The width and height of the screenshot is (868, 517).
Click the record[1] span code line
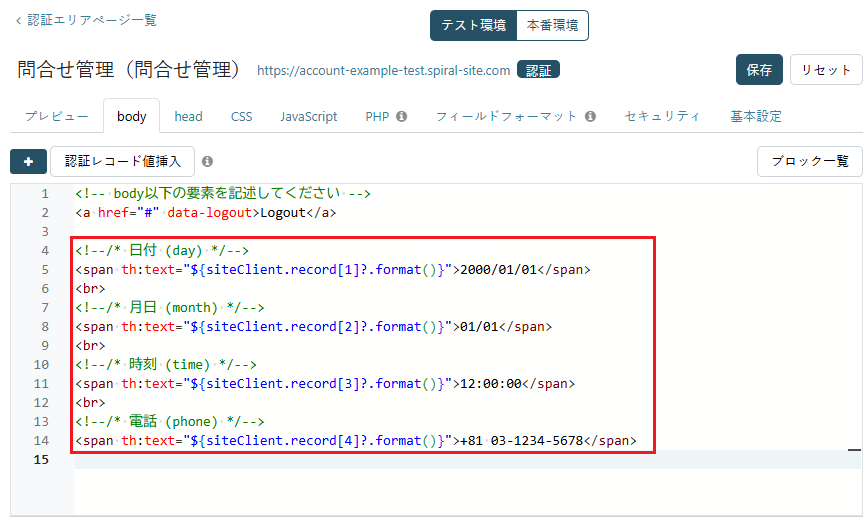click(333, 270)
